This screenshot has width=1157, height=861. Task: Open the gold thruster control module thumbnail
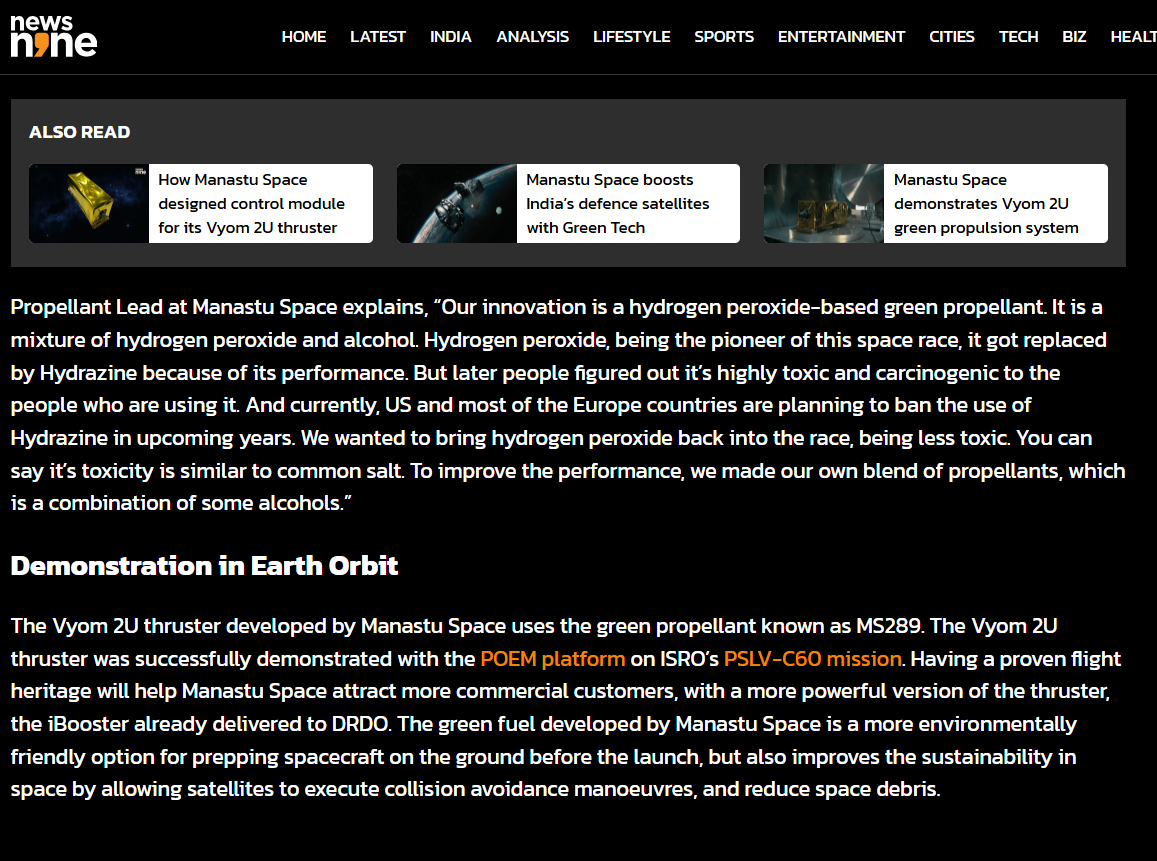tap(89, 204)
